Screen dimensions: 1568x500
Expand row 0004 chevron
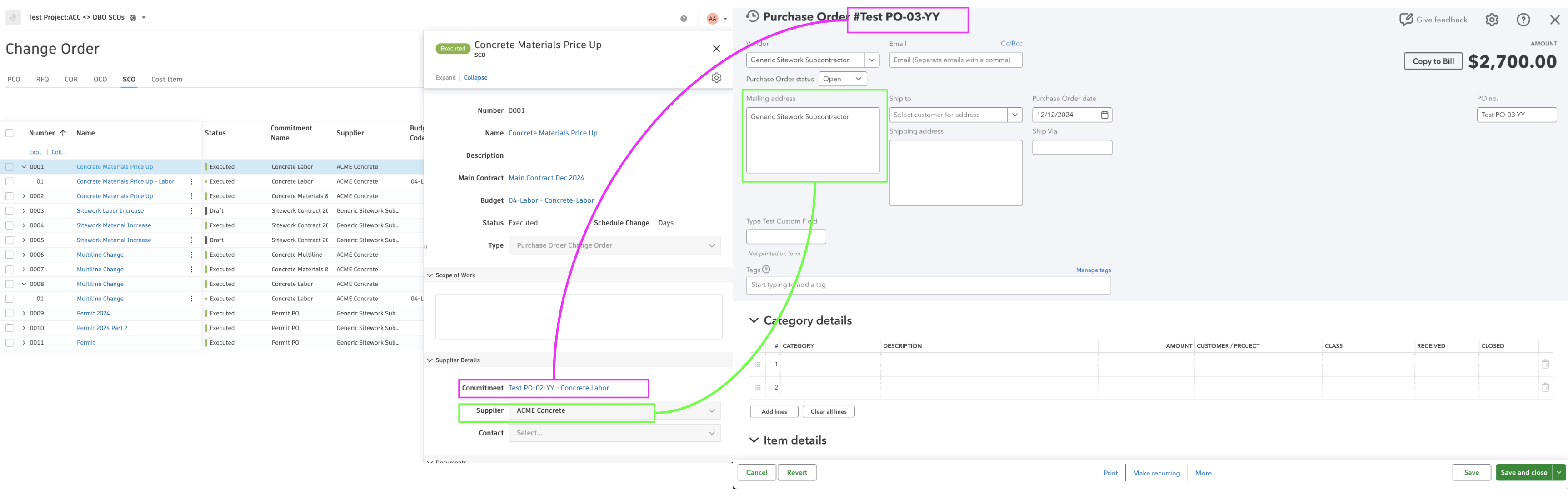pyautogui.click(x=24, y=225)
